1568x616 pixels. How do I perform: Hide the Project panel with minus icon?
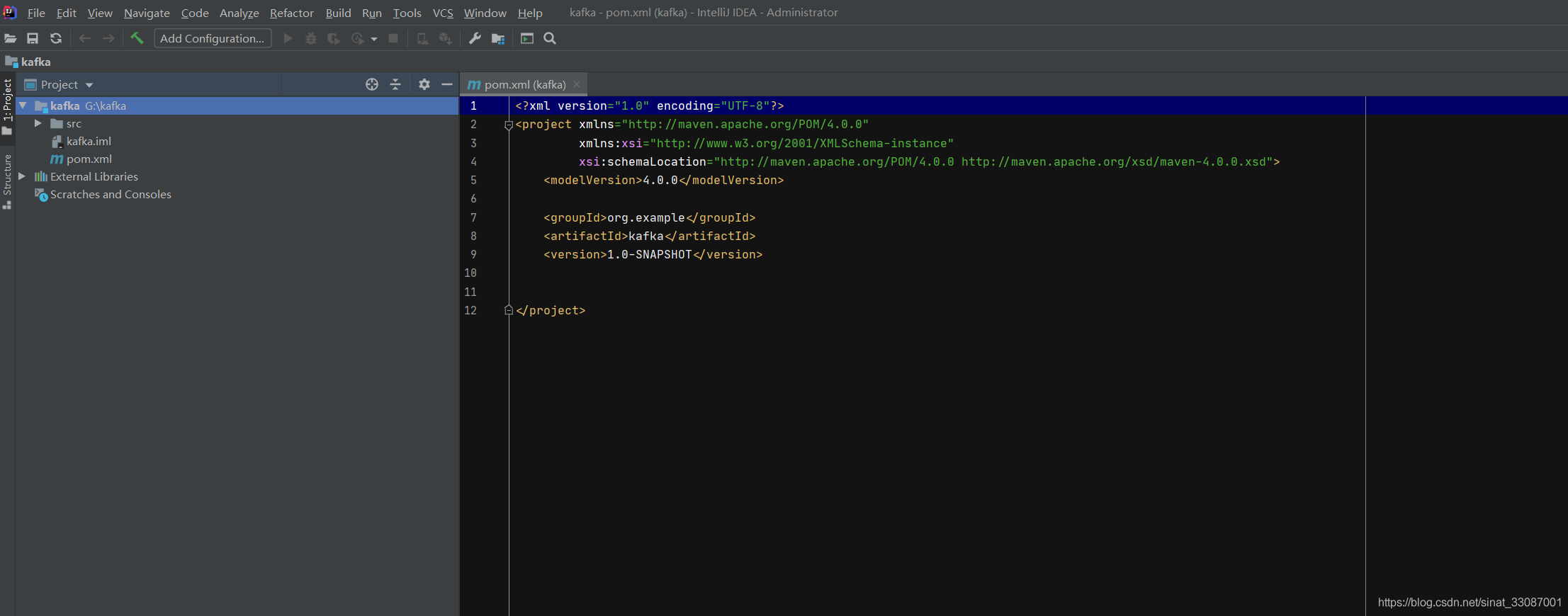(447, 84)
